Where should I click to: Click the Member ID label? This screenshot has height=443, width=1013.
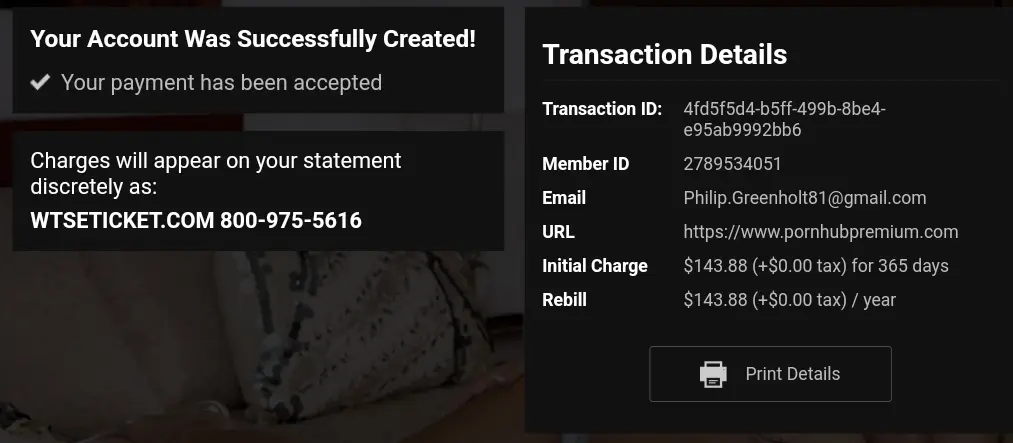point(585,164)
